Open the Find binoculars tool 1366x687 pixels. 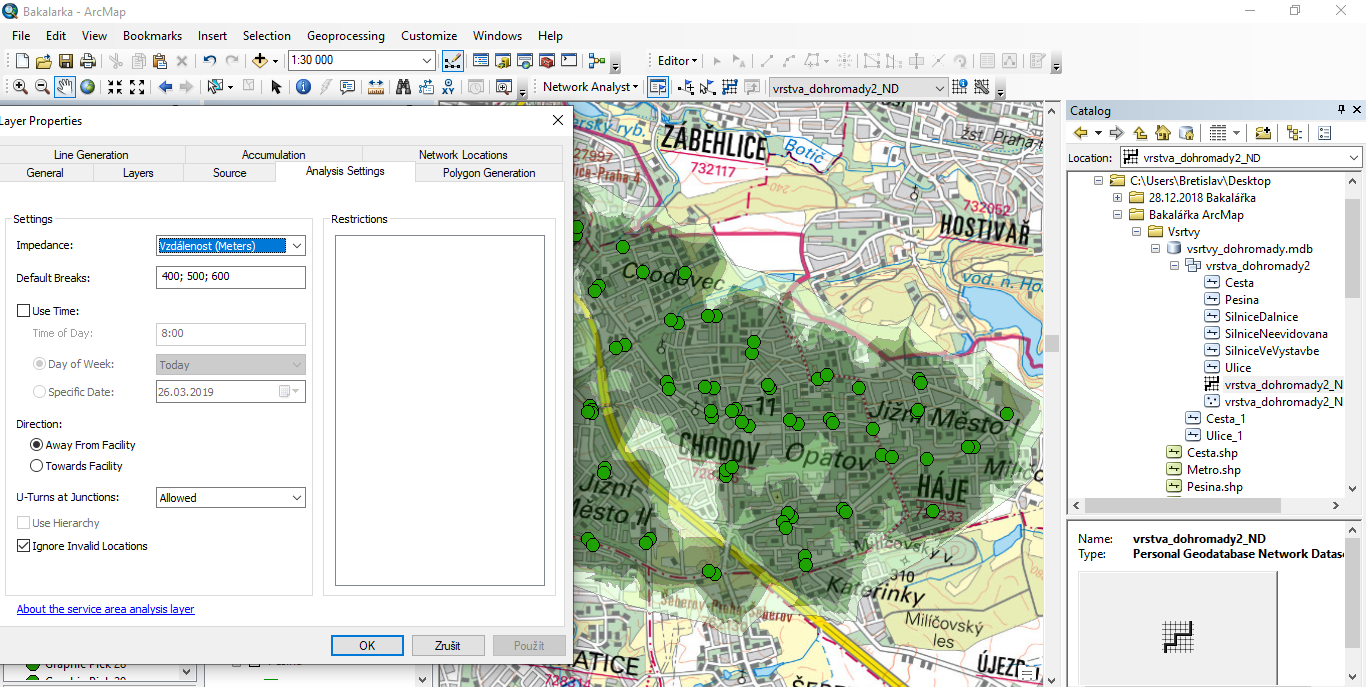coord(403,87)
